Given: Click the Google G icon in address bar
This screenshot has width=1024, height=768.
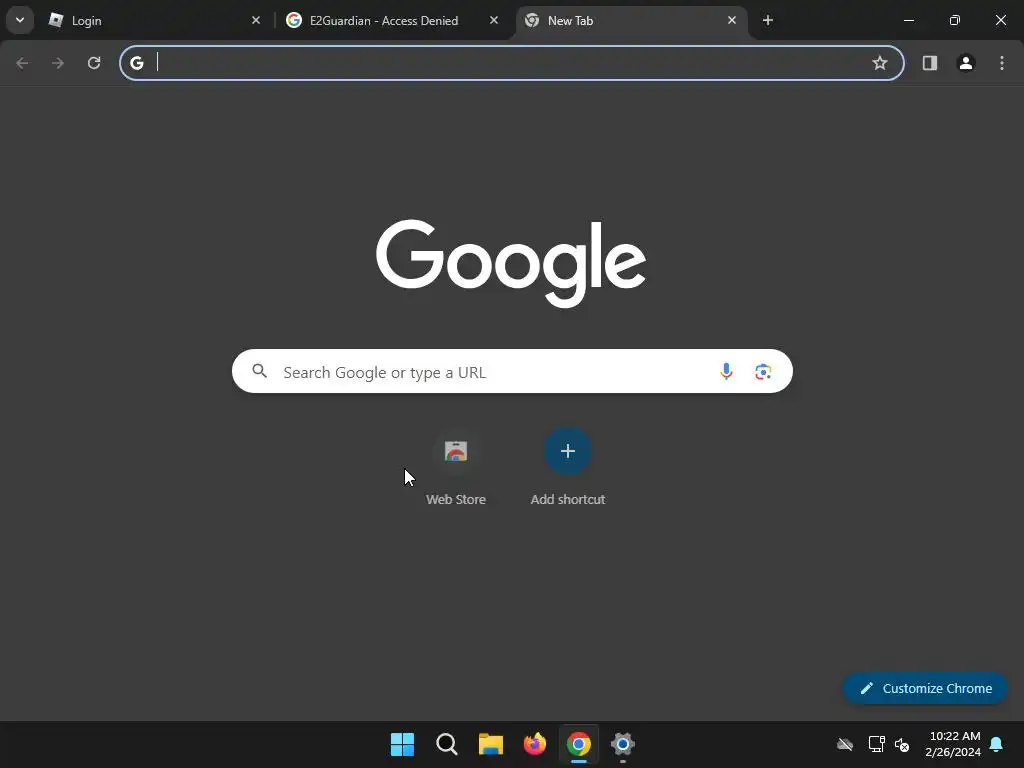Looking at the screenshot, I should coord(136,63).
